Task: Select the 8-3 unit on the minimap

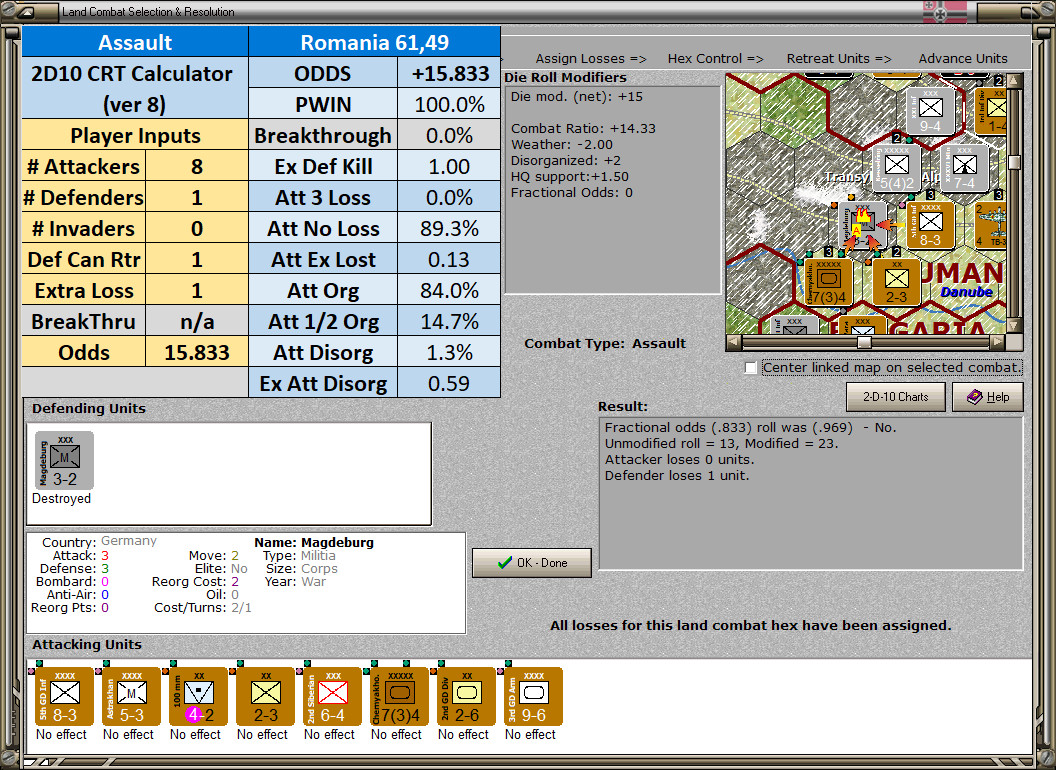Action: pyautogui.click(x=930, y=226)
